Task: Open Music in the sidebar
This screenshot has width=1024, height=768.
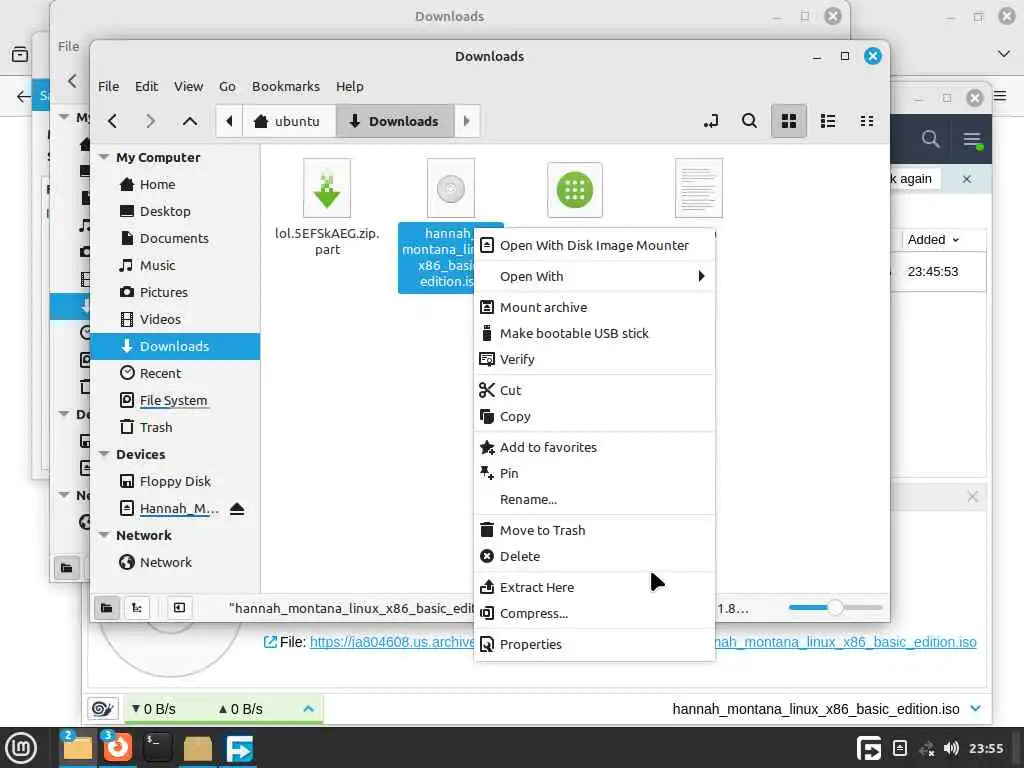Action: [x=175, y=265]
